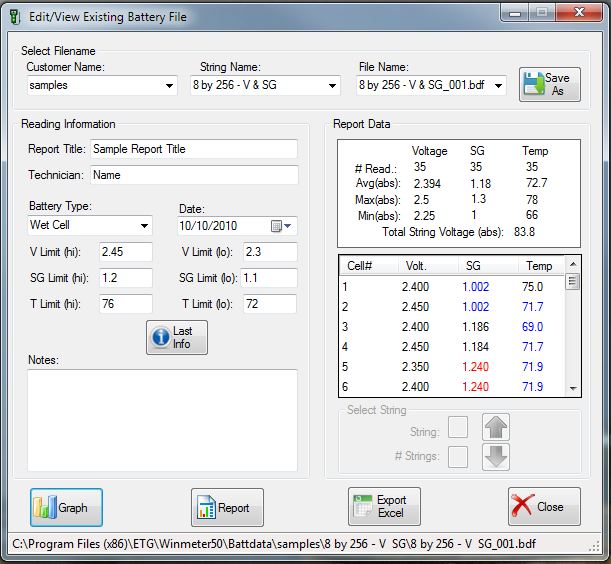Click inside the Notes text area
This screenshot has height=564, width=611.
point(162,420)
